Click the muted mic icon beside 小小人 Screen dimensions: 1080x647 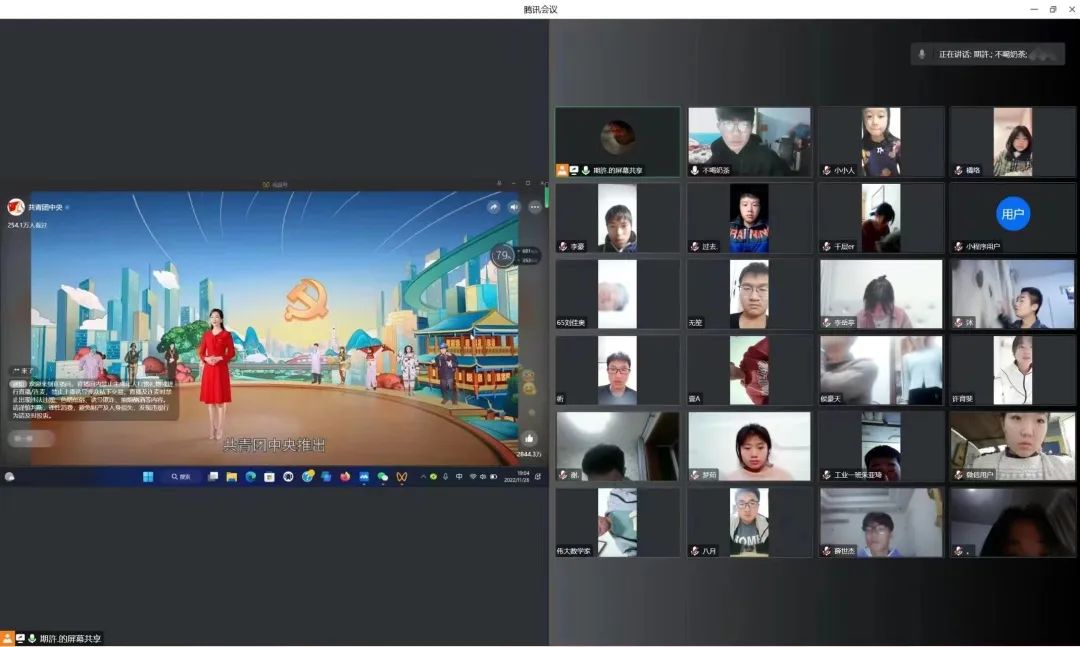point(827,170)
